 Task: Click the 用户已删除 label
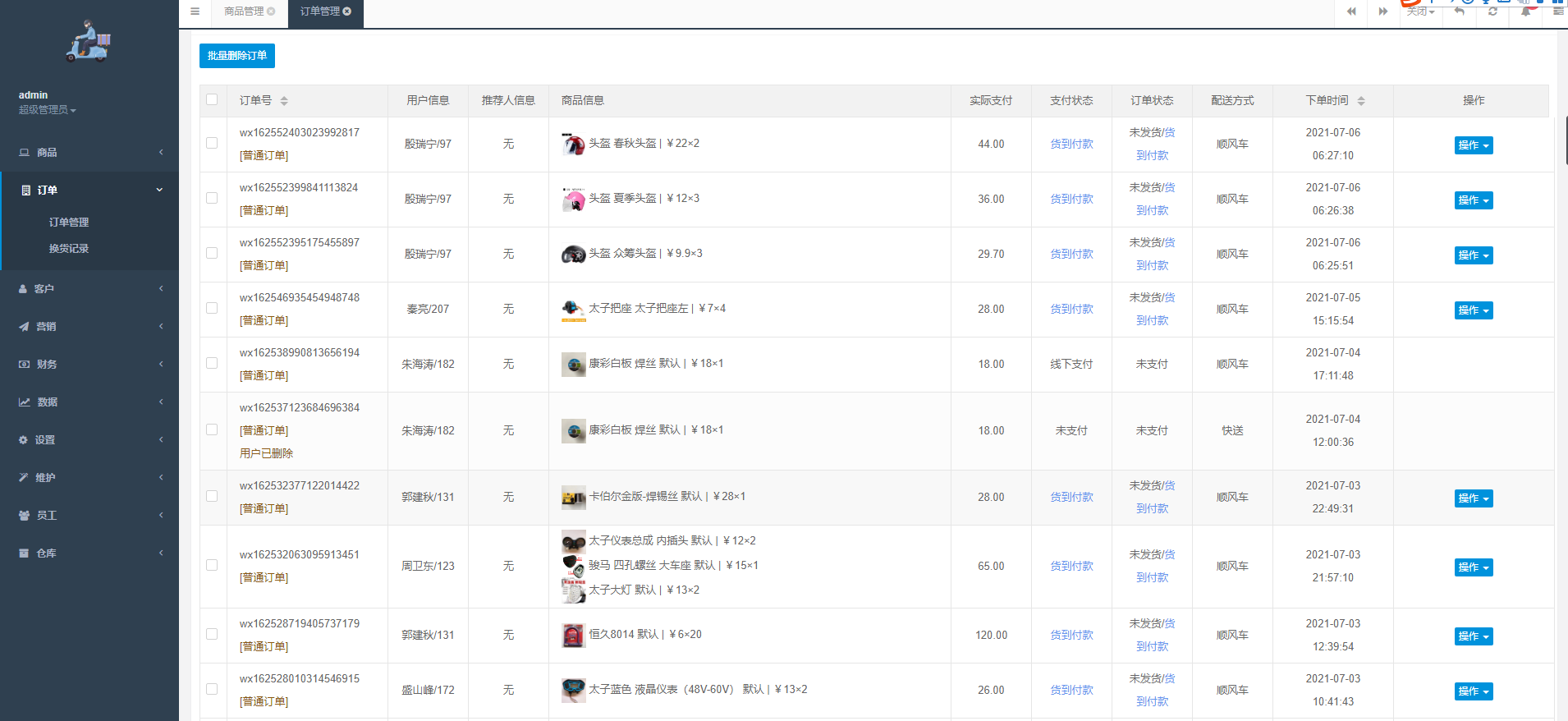pos(266,453)
